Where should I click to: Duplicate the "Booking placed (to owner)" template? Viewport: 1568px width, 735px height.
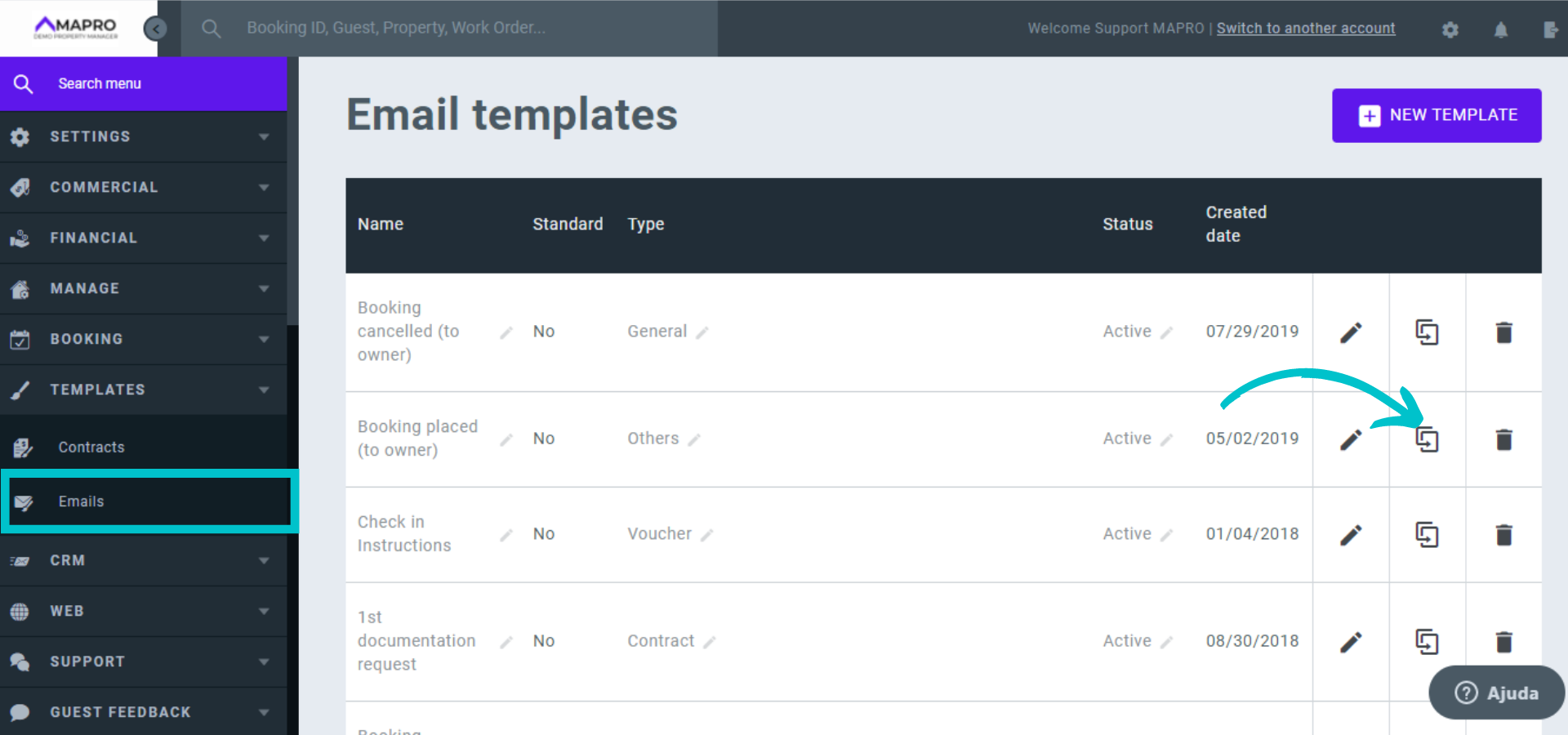[x=1428, y=439]
